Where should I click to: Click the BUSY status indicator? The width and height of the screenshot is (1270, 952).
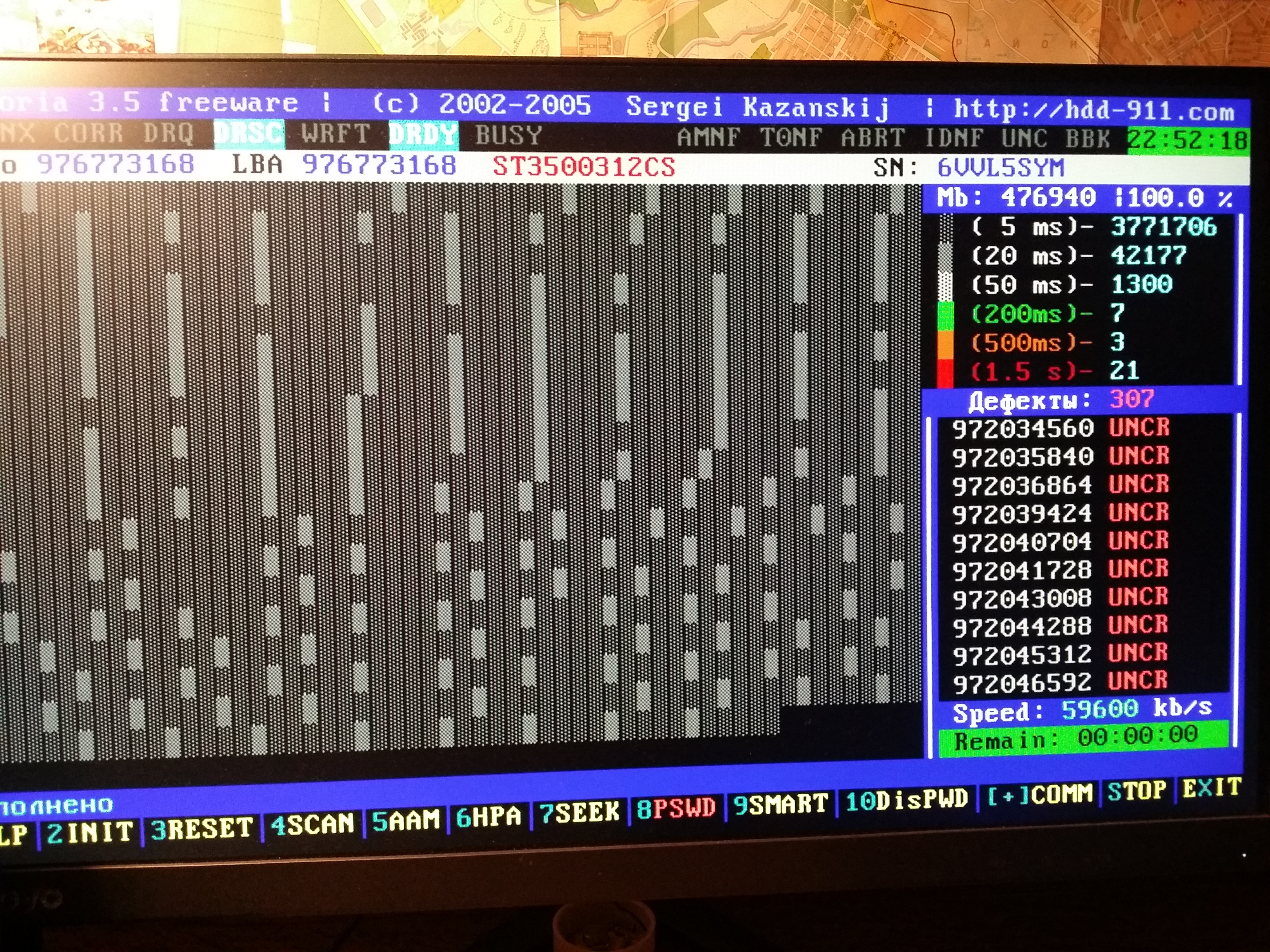509,136
